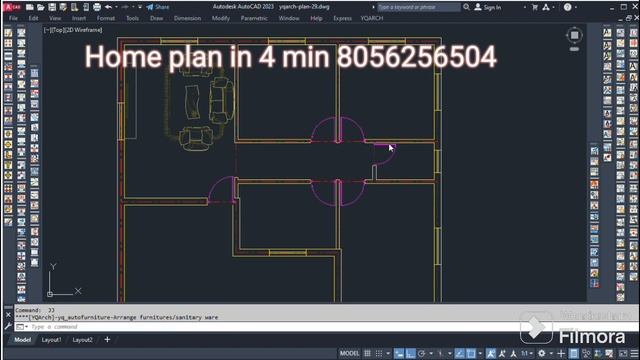This screenshot has height=360, width=640.
Task: Open the Dimension menu
Action: pos(187,18)
